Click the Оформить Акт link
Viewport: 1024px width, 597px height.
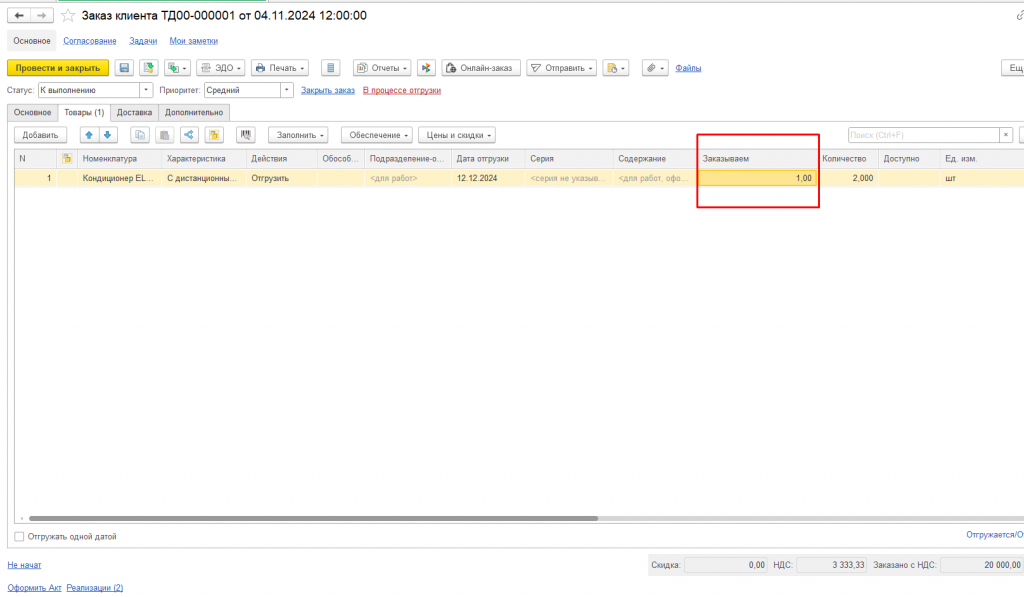[34, 588]
